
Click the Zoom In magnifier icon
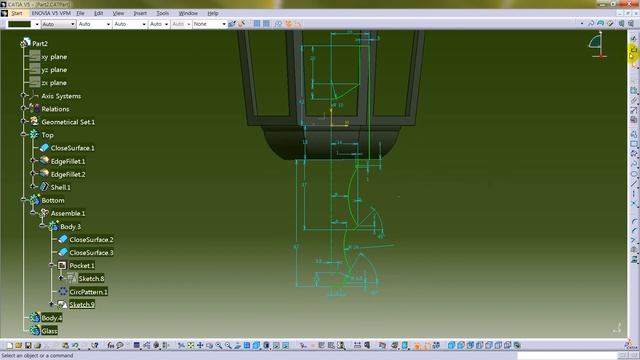pos(219,346)
